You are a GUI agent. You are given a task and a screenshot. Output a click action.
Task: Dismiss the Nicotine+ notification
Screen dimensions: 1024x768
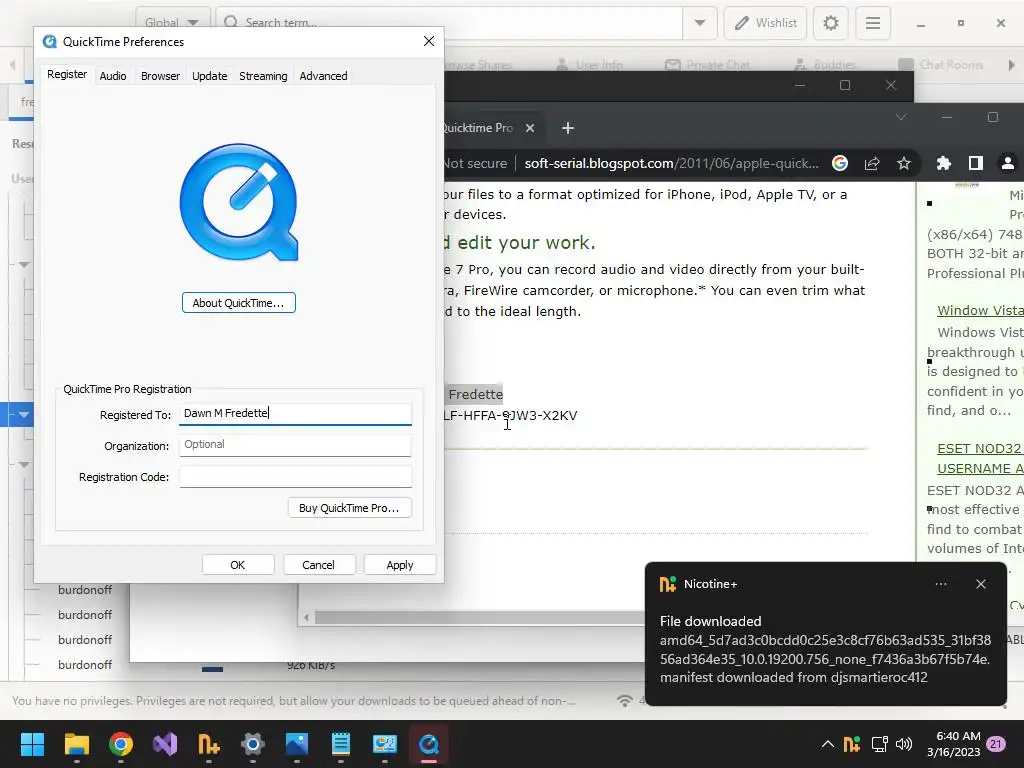tap(981, 584)
